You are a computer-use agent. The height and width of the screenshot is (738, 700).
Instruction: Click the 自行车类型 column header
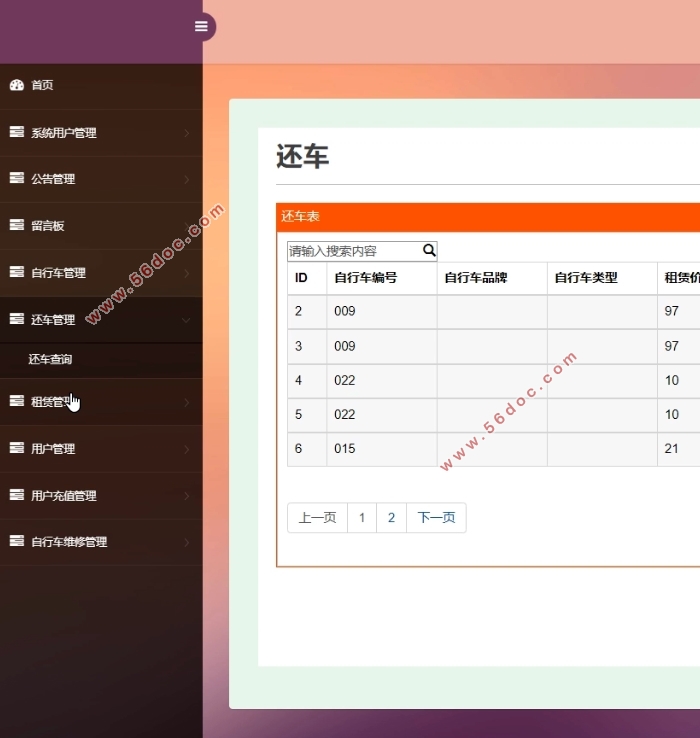[586, 278]
